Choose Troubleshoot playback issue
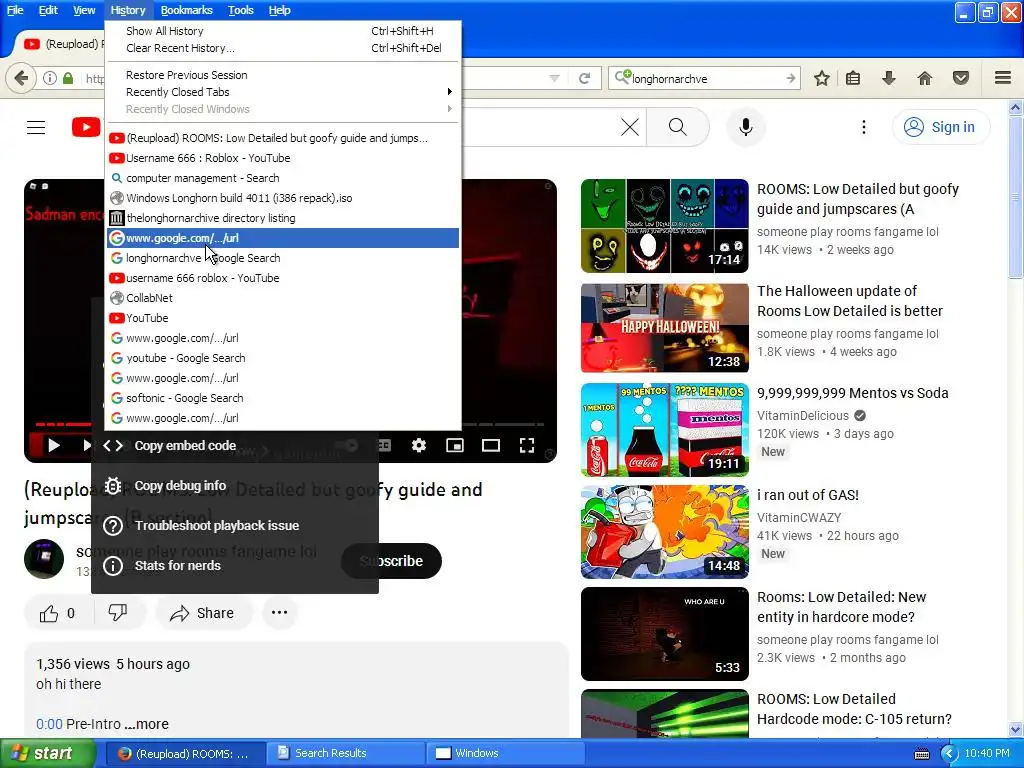 (x=235, y=526)
